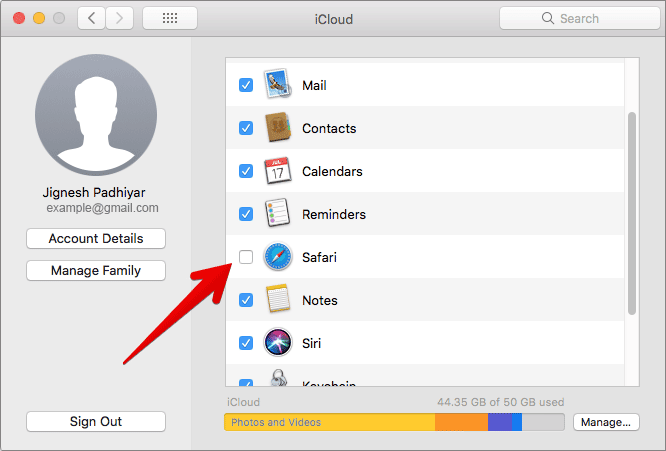Disable the Notes sync checkbox
This screenshot has width=666, height=451.
point(246,300)
